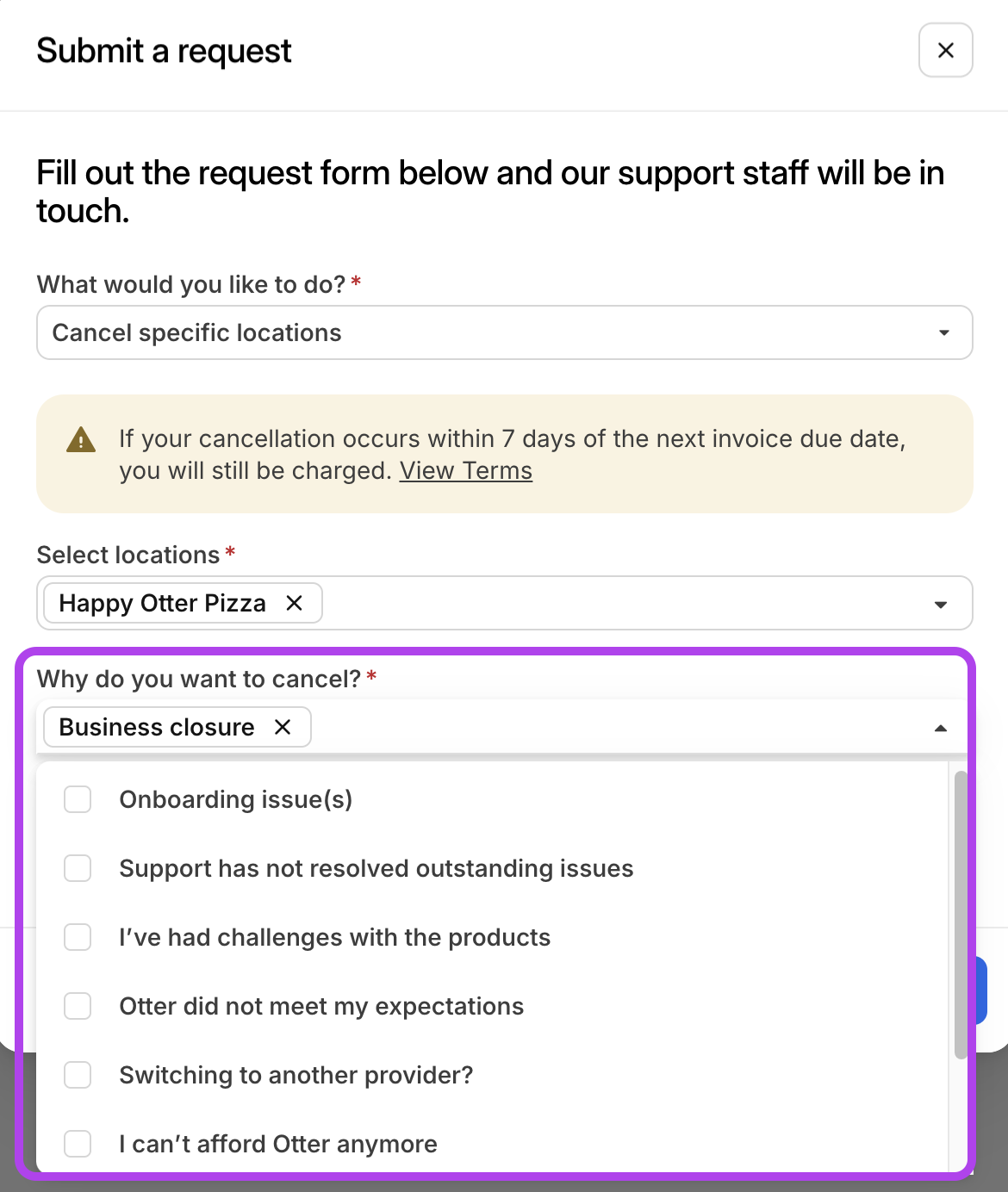Screen dimensions: 1008x1192
Task: Collapse the cancel reason dropdown arrow
Action: click(941, 729)
